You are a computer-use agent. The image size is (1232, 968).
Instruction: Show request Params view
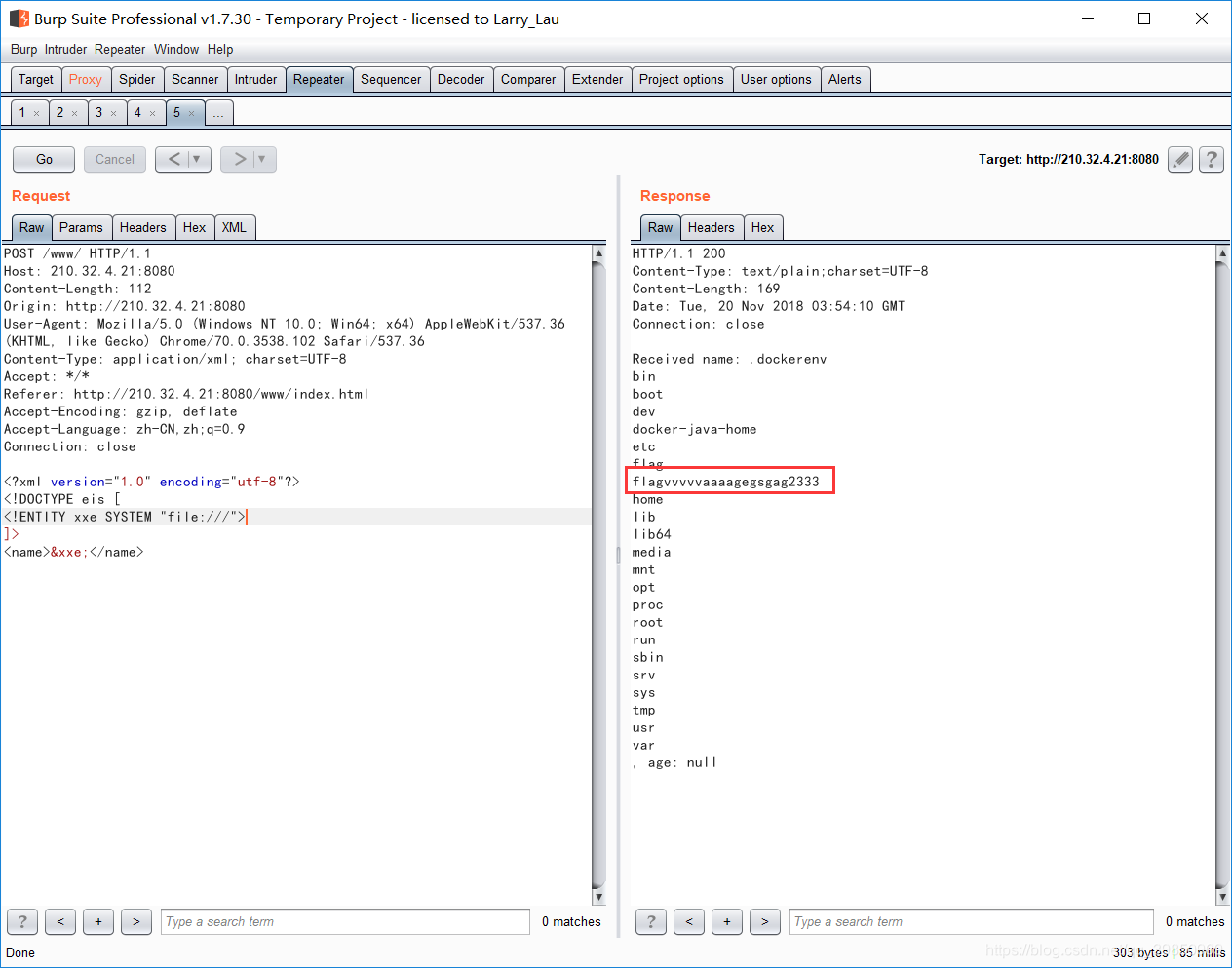tap(81, 227)
